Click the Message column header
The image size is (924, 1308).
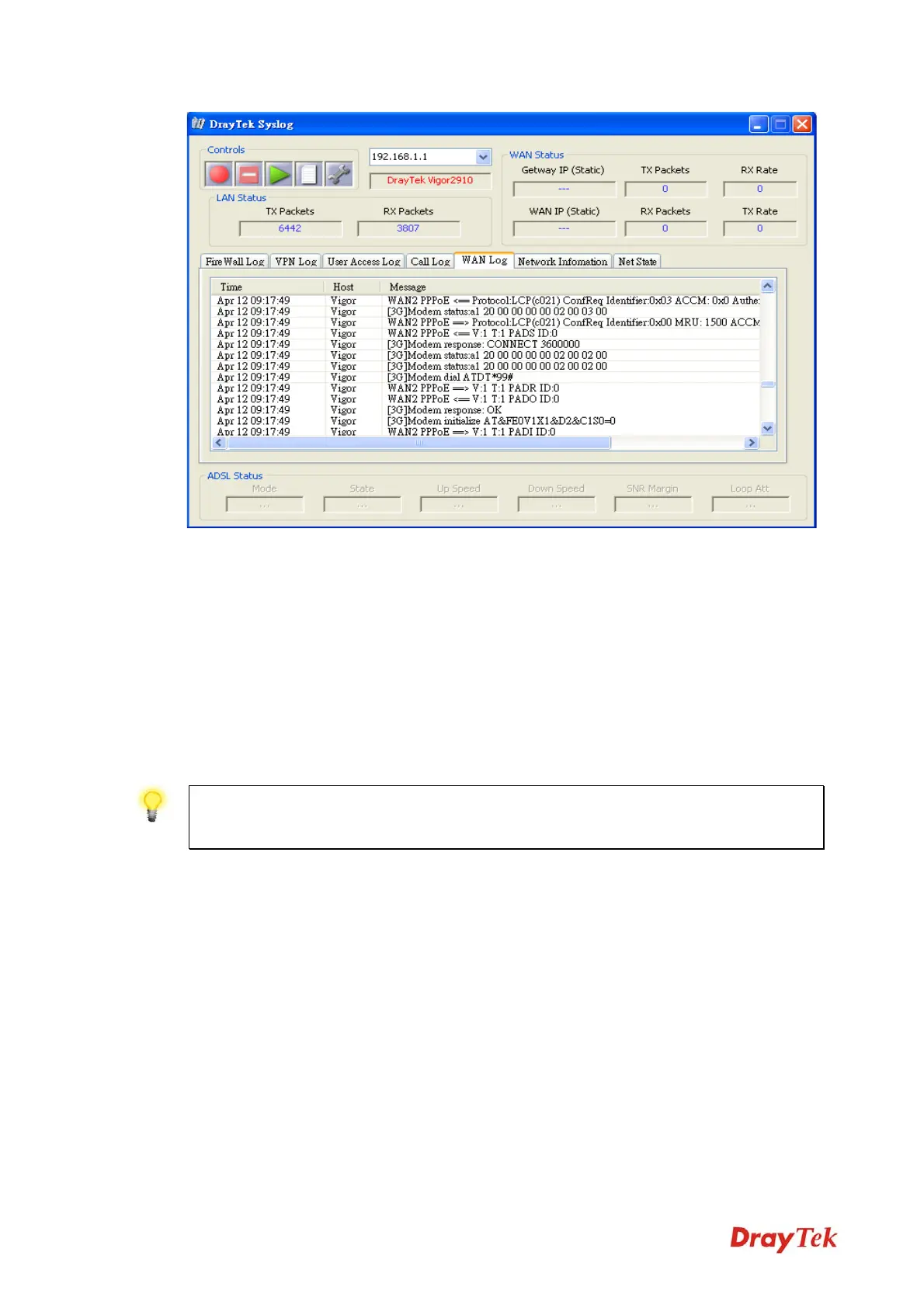click(x=570, y=287)
